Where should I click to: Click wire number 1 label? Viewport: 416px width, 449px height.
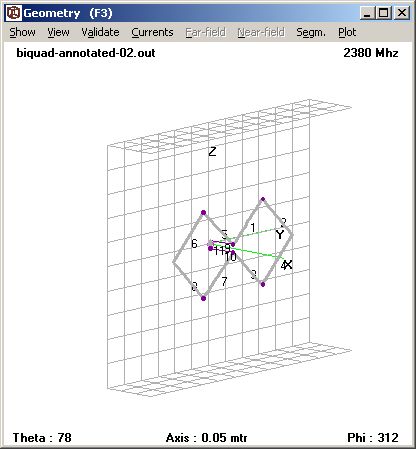click(x=253, y=228)
